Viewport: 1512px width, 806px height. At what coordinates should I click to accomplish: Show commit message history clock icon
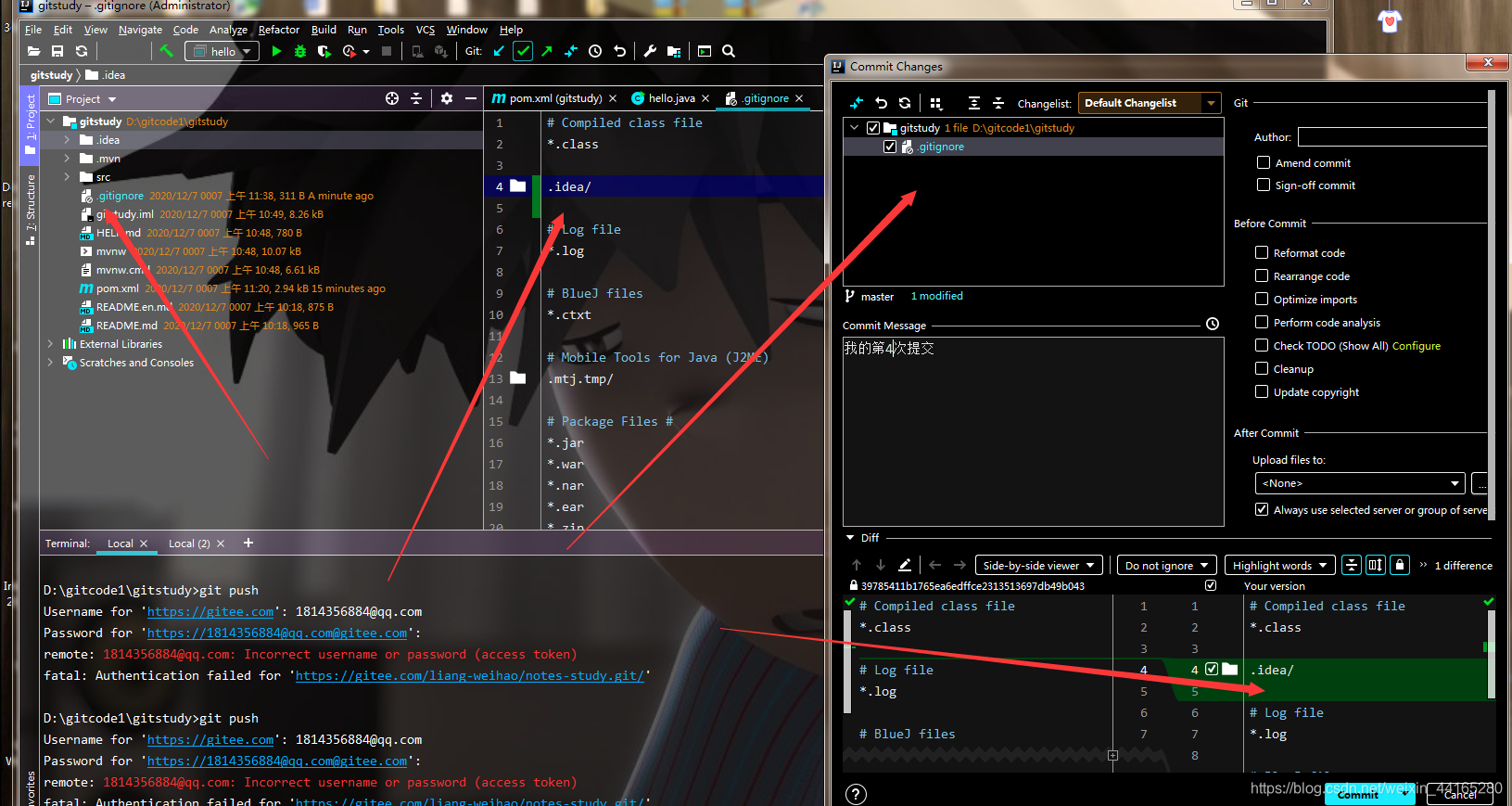(x=1213, y=324)
